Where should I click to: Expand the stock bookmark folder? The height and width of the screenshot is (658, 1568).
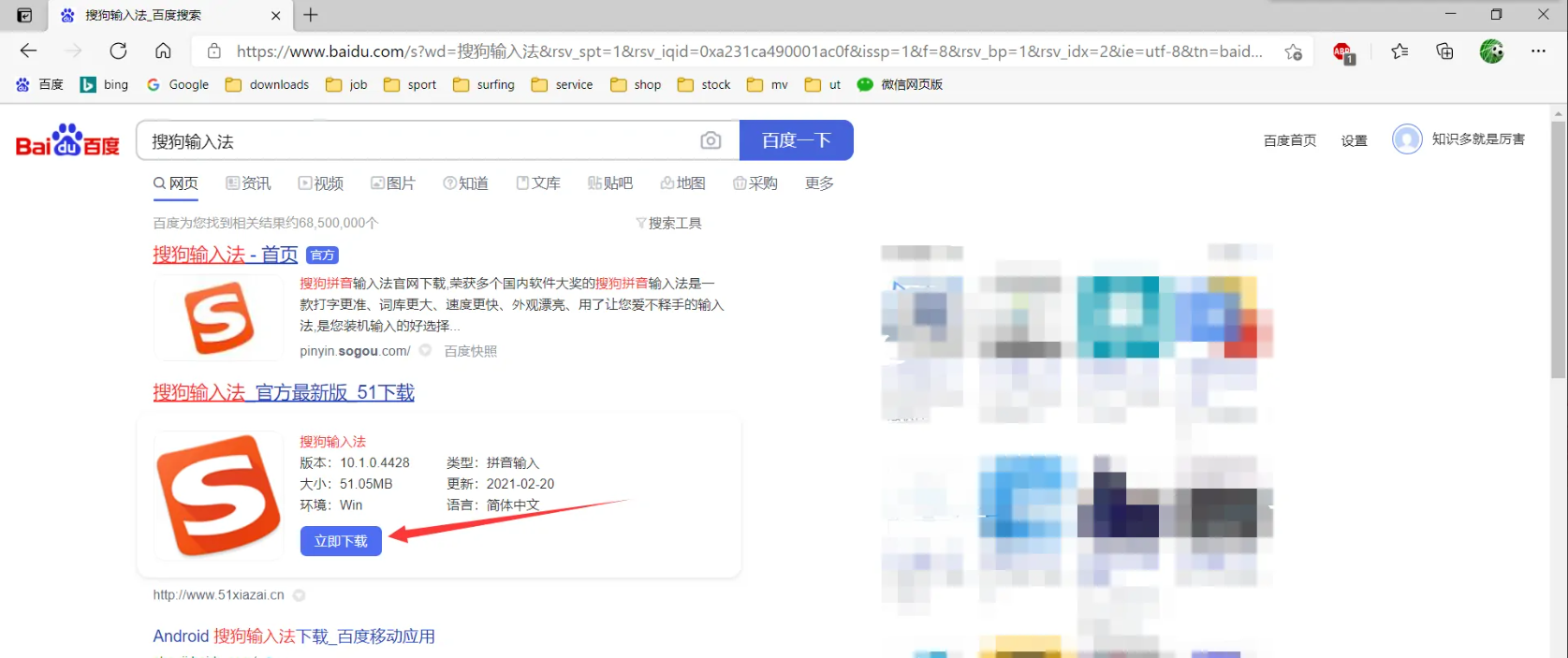tap(704, 84)
